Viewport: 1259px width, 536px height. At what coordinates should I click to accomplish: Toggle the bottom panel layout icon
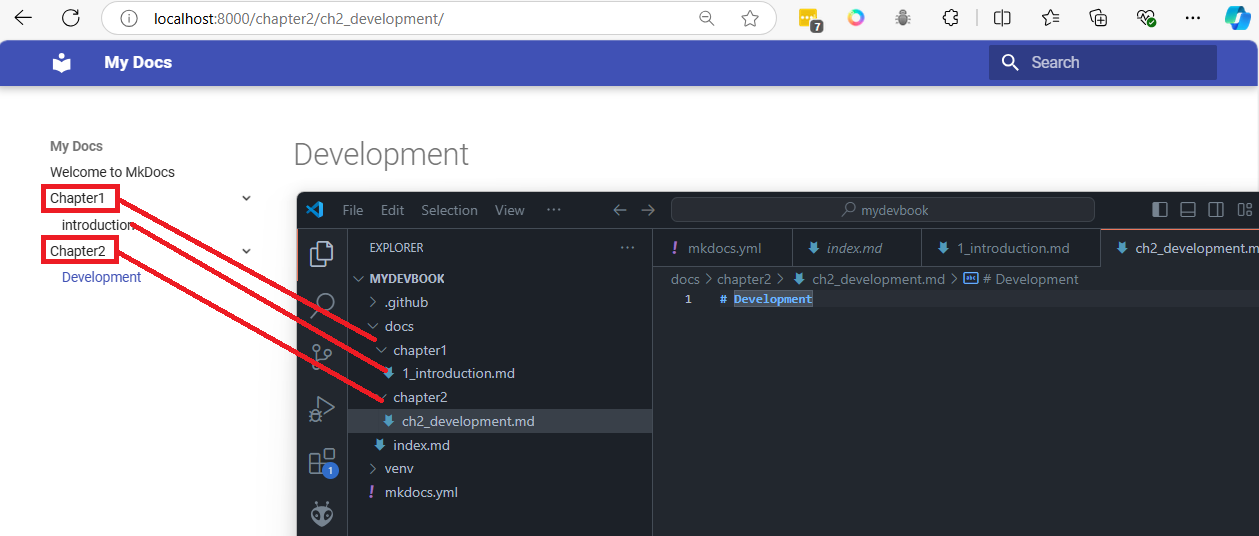click(1188, 210)
